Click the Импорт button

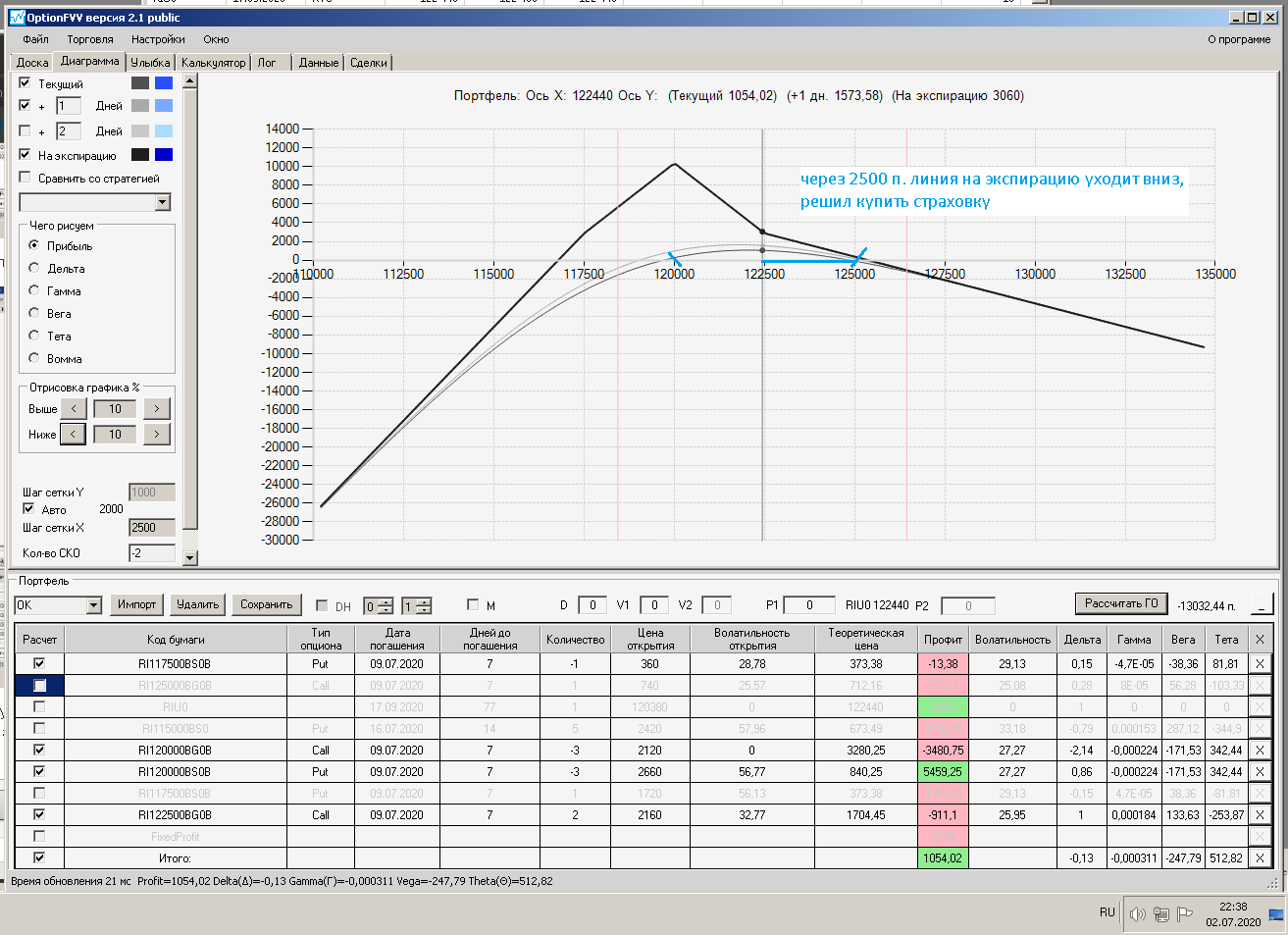pos(136,604)
